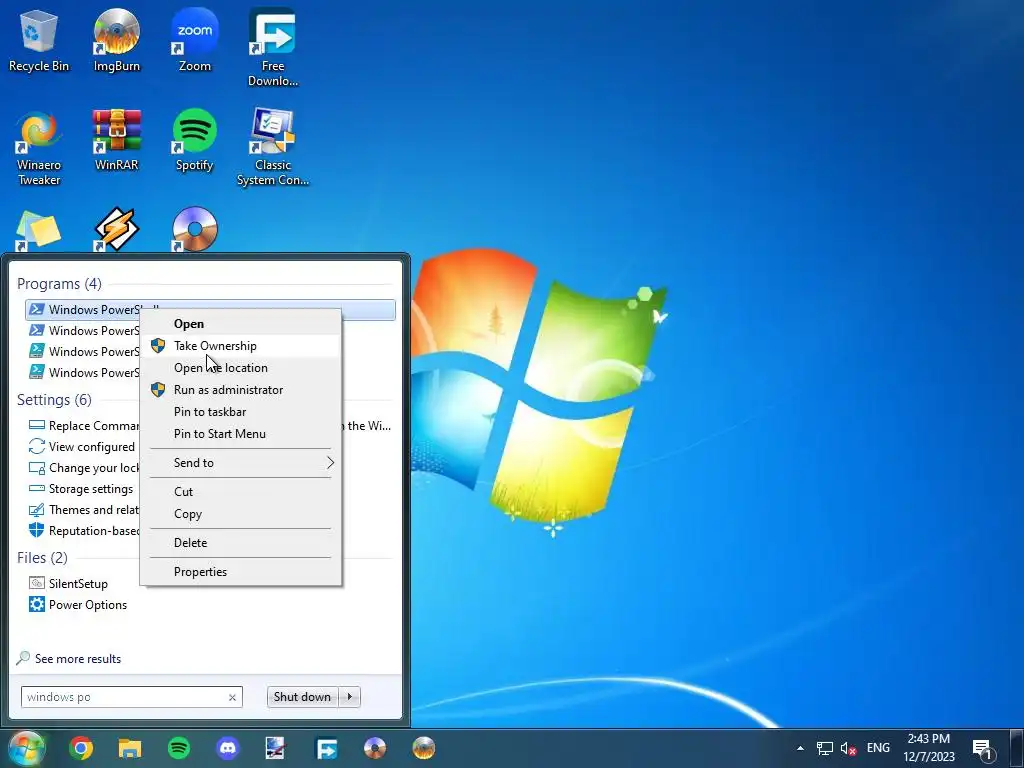Click the ENG language indicator
Screen dimensions: 1024x768
pyautogui.click(x=878, y=748)
